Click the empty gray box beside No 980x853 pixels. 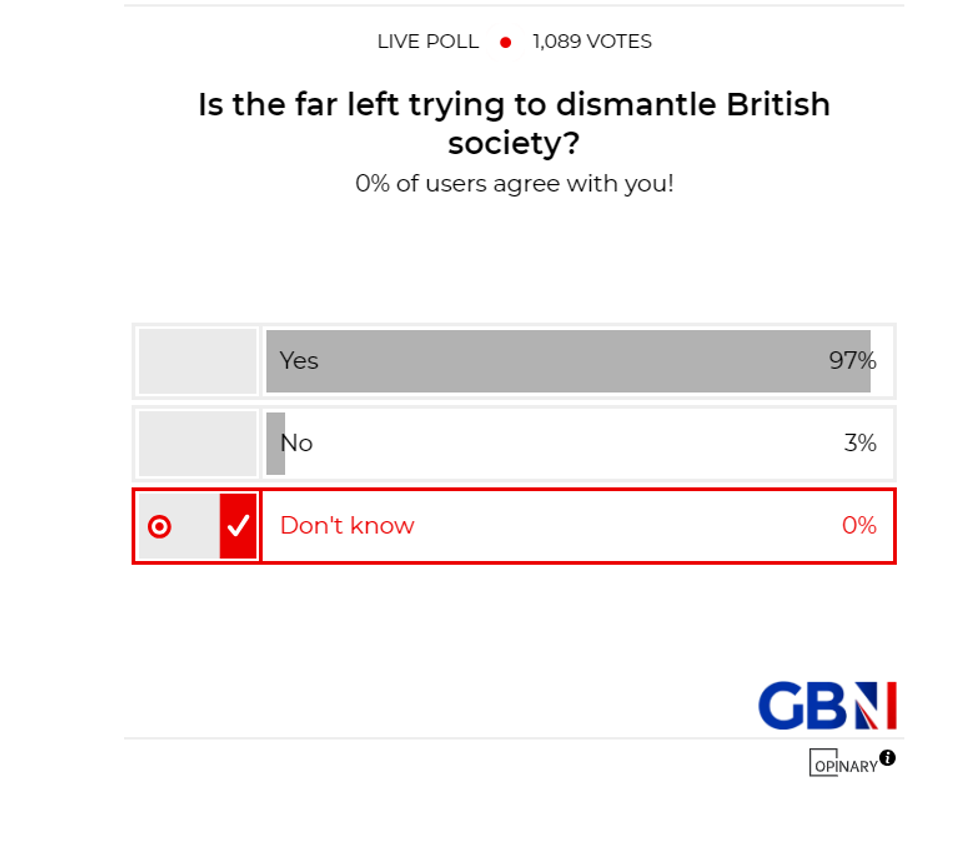pyautogui.click(x=196, y=443)
